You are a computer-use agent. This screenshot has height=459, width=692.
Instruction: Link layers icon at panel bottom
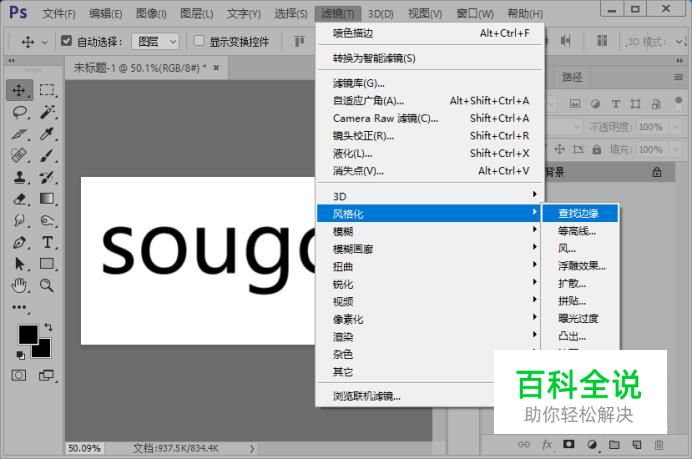524,444
